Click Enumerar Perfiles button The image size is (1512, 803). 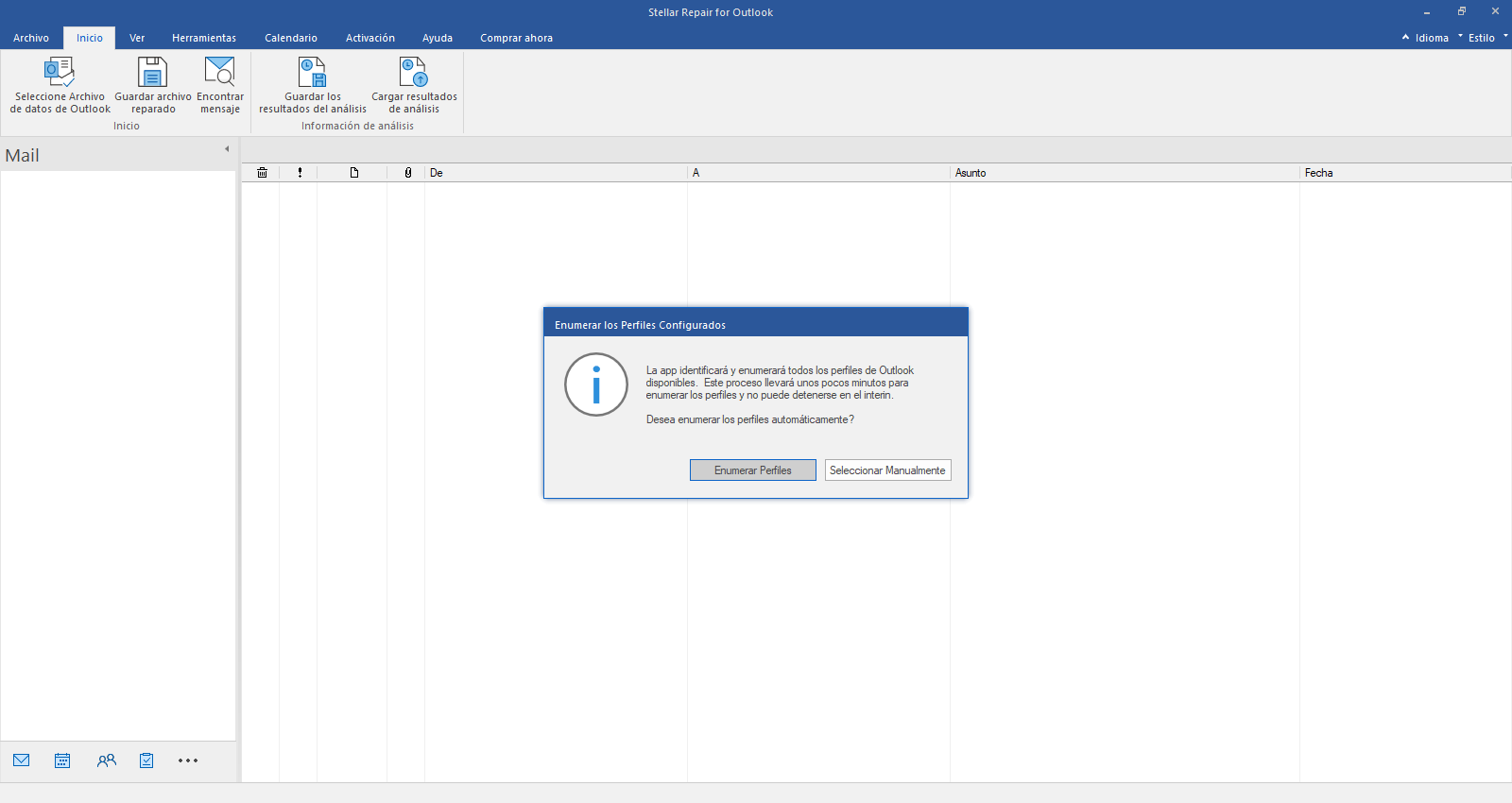753,470
